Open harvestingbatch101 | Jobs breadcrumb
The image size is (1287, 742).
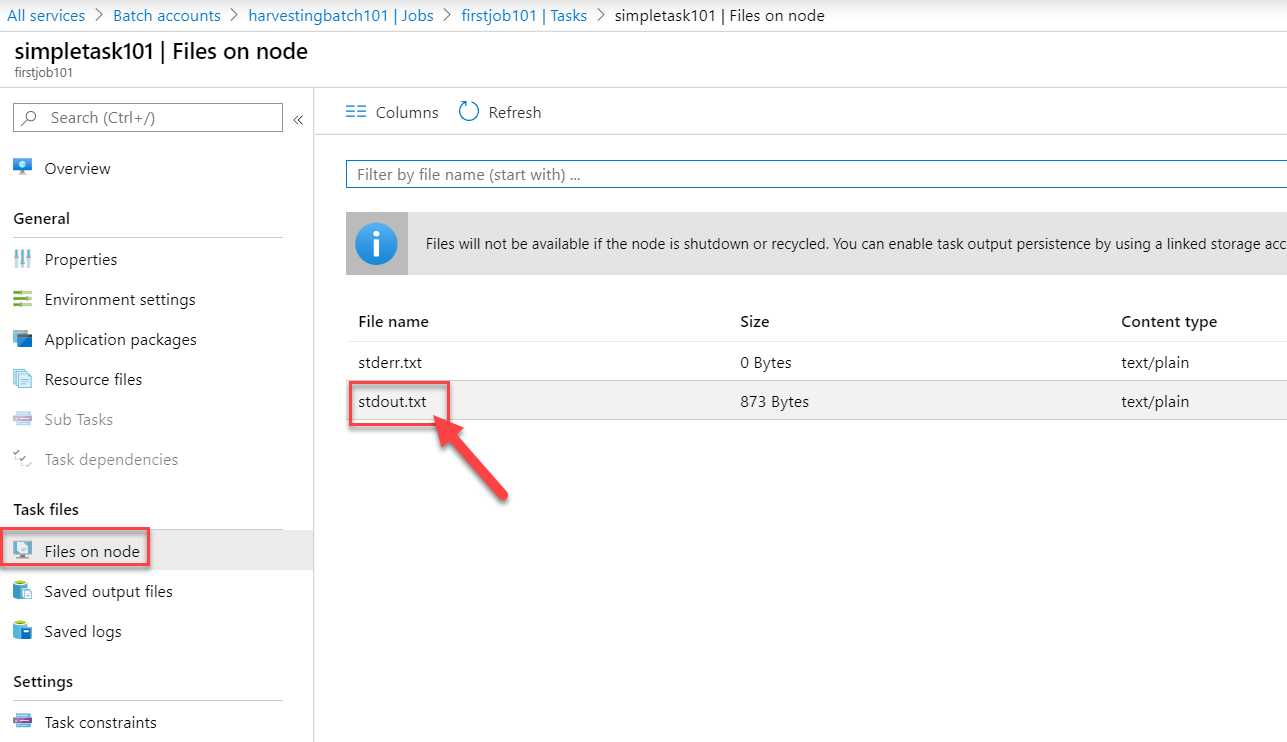(x=341, y=15)
